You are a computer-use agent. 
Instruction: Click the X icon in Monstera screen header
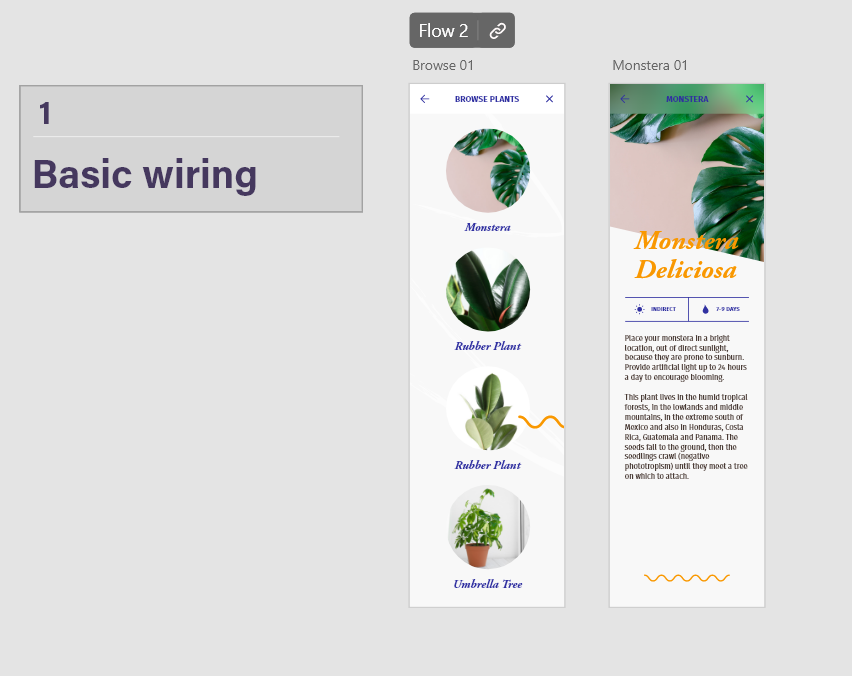click(749, 99)
